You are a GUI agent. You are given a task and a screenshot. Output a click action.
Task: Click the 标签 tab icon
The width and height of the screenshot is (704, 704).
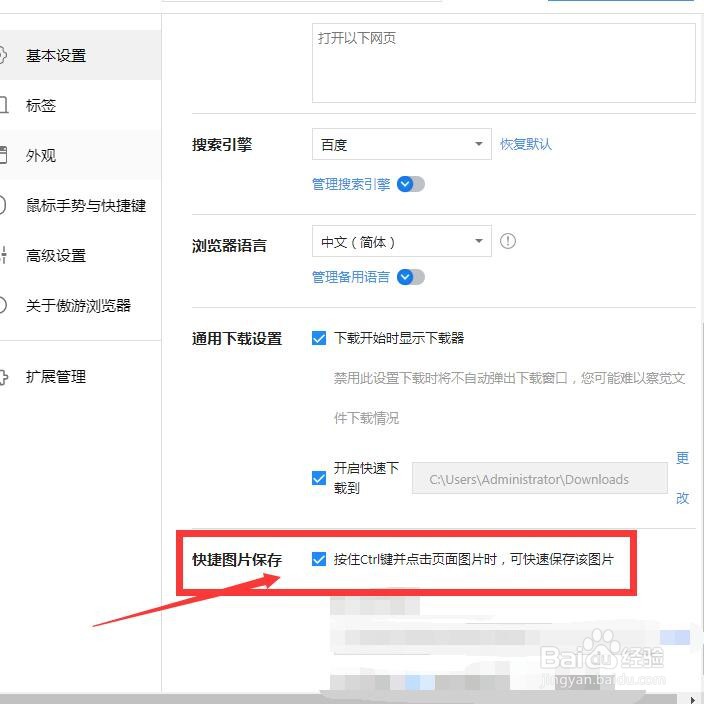[3, 105]
